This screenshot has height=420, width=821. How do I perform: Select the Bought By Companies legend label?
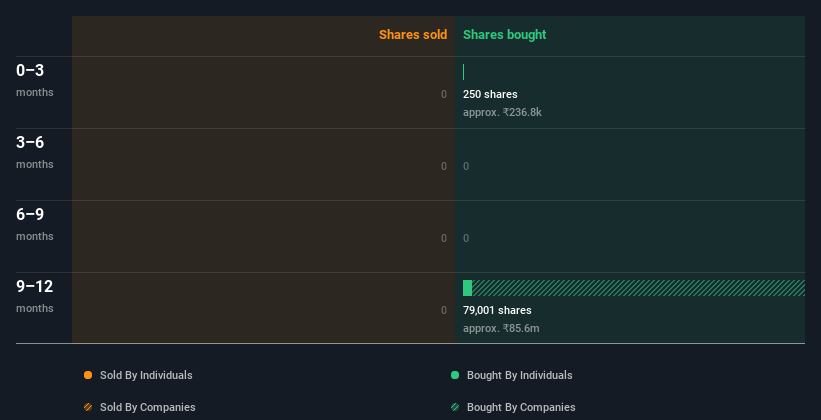click(521, 407)
